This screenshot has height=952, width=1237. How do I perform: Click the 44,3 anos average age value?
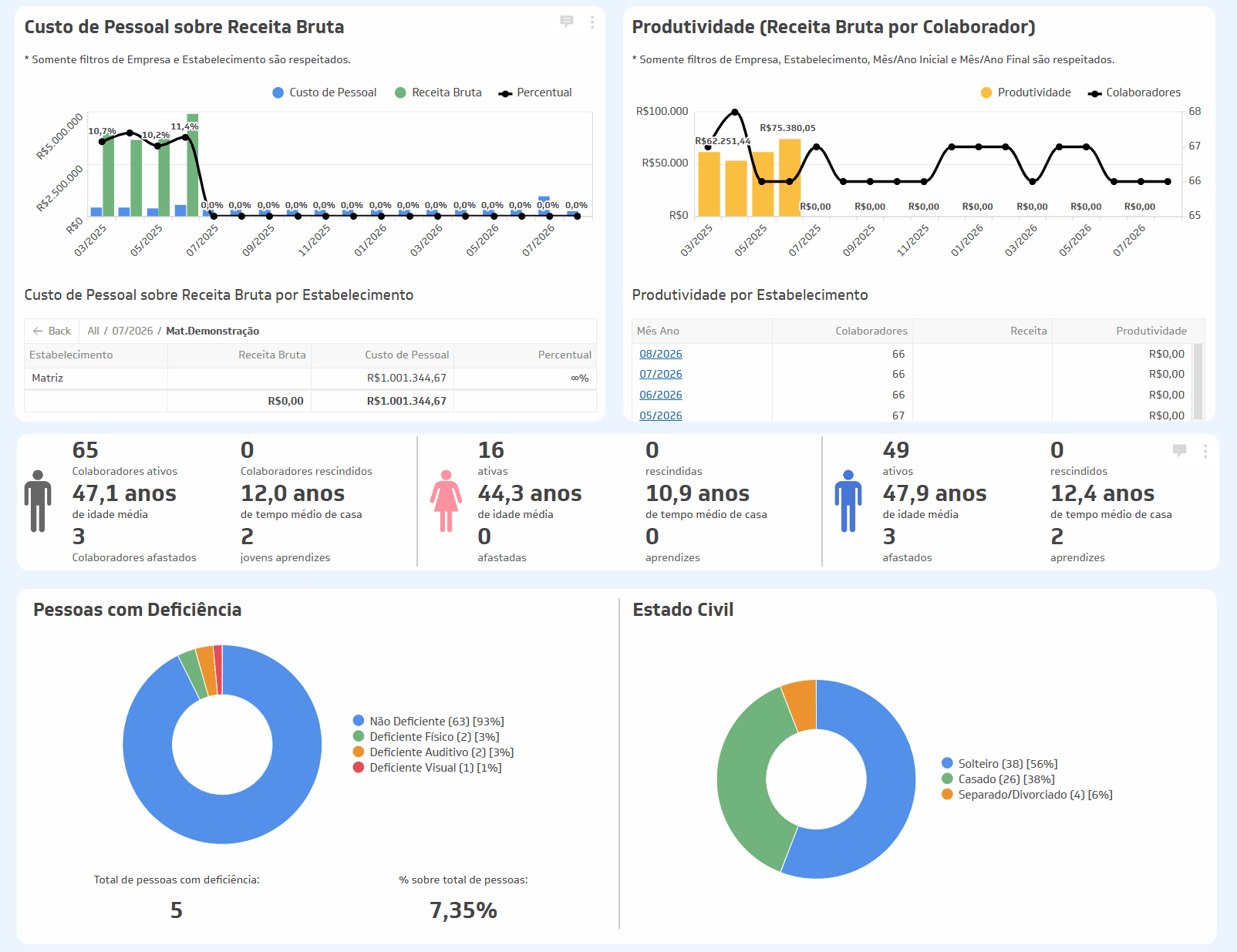coord(530,493)
